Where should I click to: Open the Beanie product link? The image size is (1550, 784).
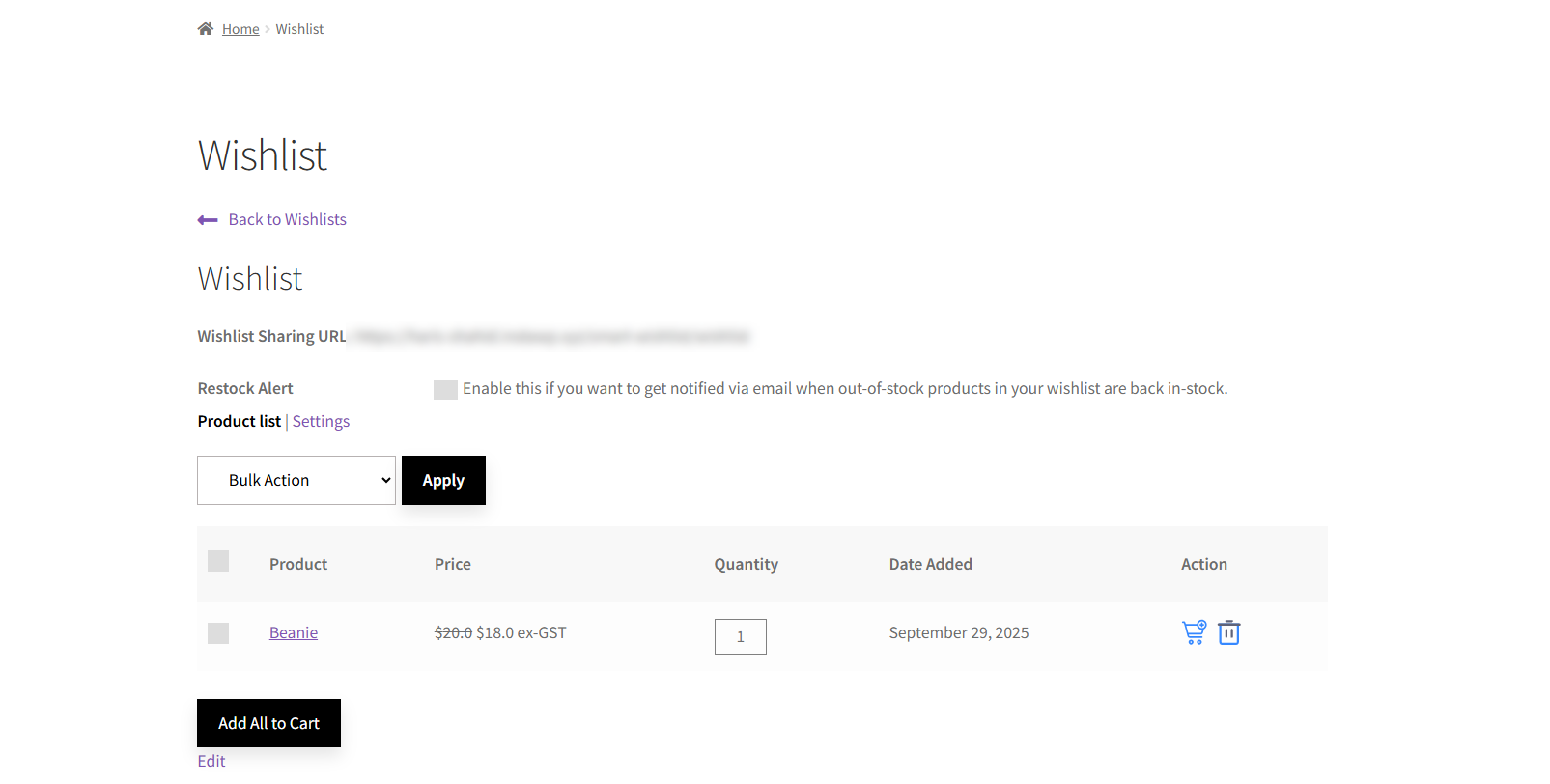pos(294,633)
